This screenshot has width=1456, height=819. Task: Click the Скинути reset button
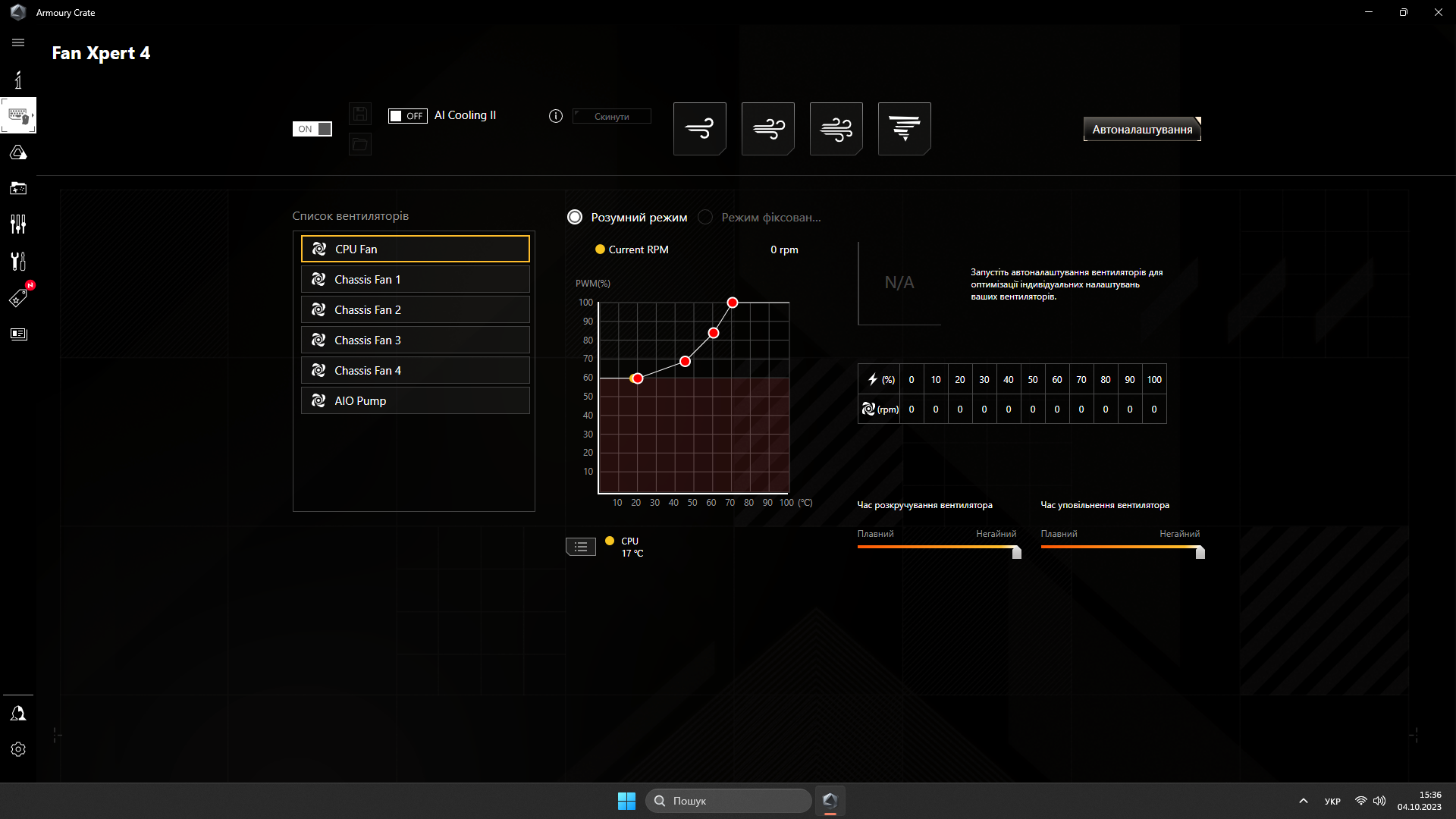point(611,117)
